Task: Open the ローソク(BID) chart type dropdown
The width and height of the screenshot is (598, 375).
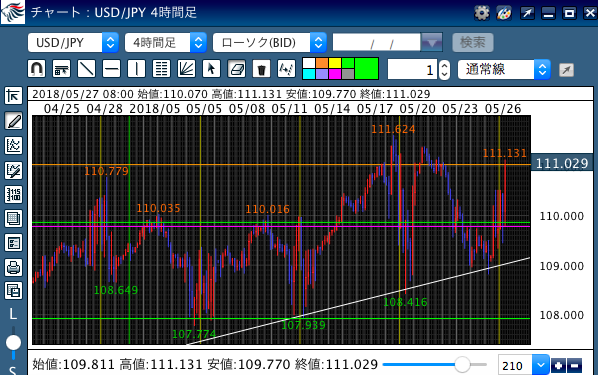Action: (270, 42)
